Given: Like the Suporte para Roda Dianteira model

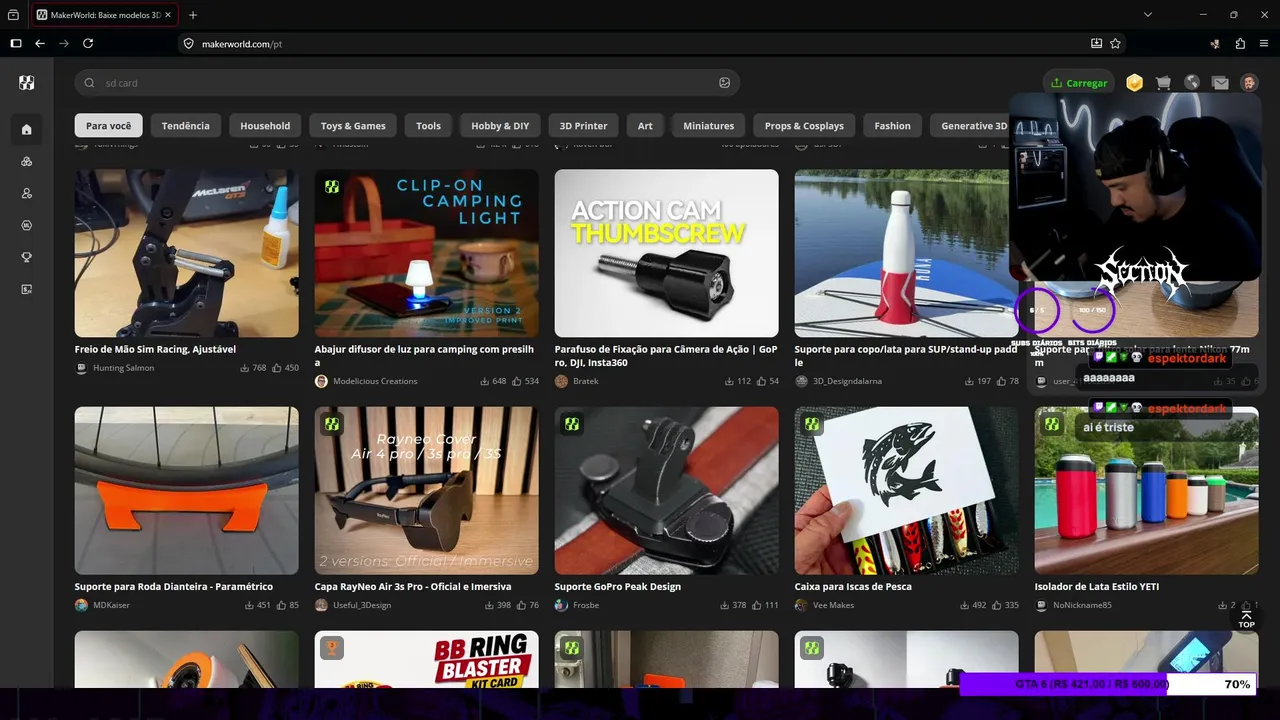Looking at the screenshot, I should click(281, 605).
